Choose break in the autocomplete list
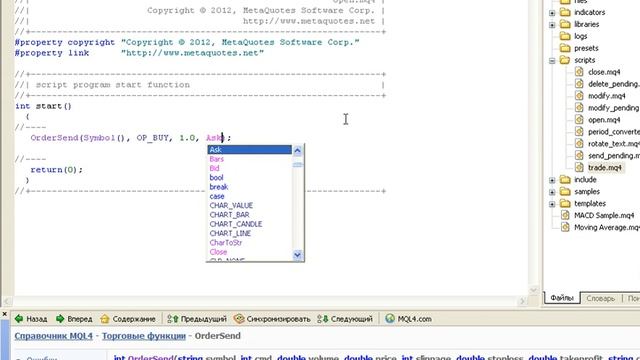Screen dimensions: 640x360 click(249, 187)
